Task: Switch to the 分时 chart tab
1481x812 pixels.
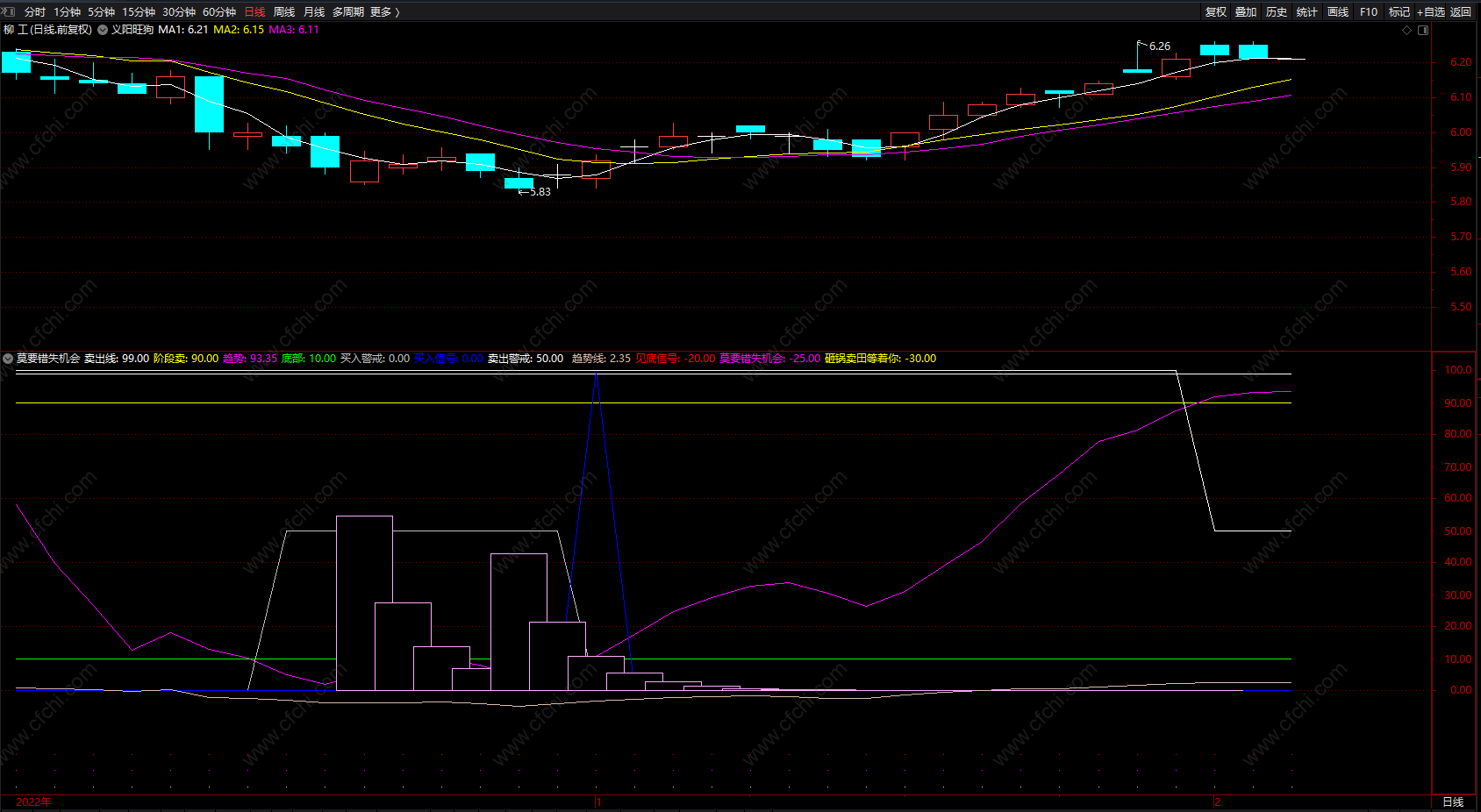Action: click(x=35, y=12)
